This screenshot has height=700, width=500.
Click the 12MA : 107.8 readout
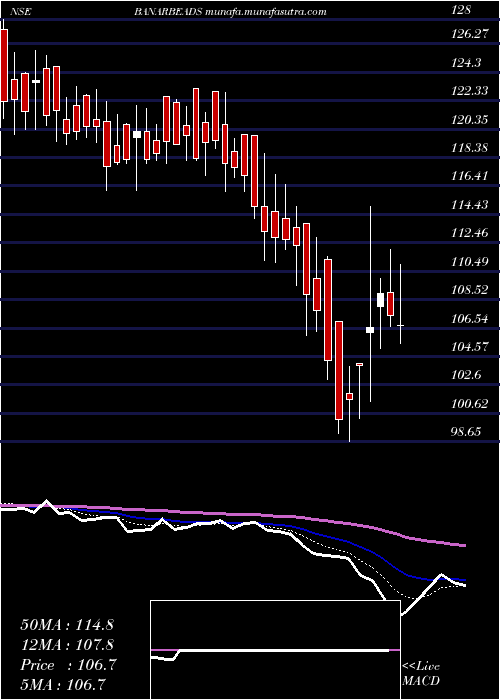pyautogui.click(x=67, y=645)
